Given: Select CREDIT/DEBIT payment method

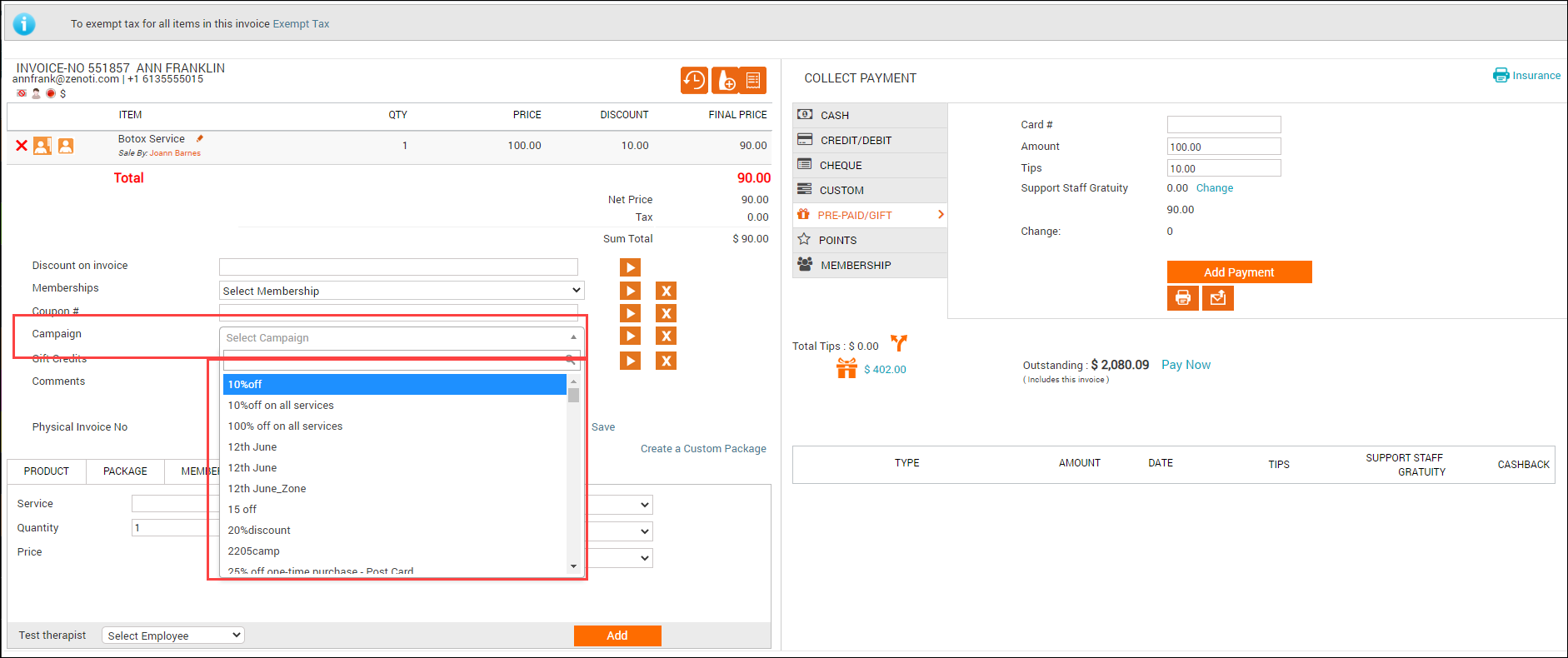Looking at the screenshot, I should pyautogui.click(x=870, y=140).
